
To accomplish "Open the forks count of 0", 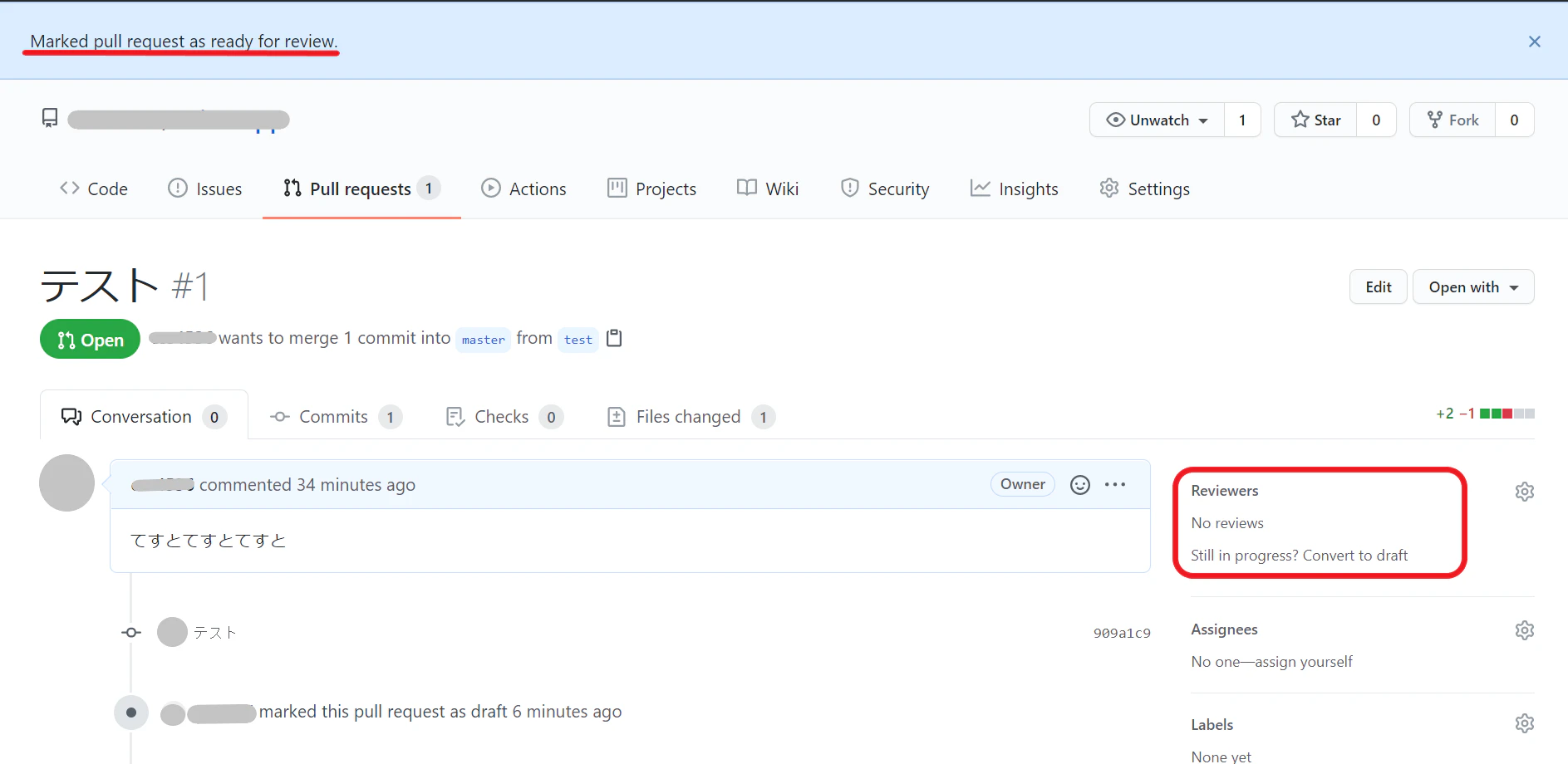I will pos(1514,120).
